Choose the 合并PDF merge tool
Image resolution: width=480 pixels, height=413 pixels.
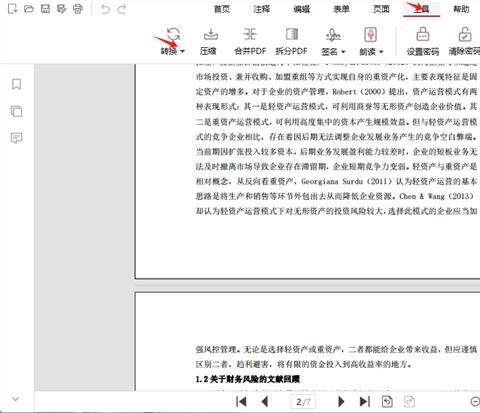pyautogui.click(x=250, y=42)
